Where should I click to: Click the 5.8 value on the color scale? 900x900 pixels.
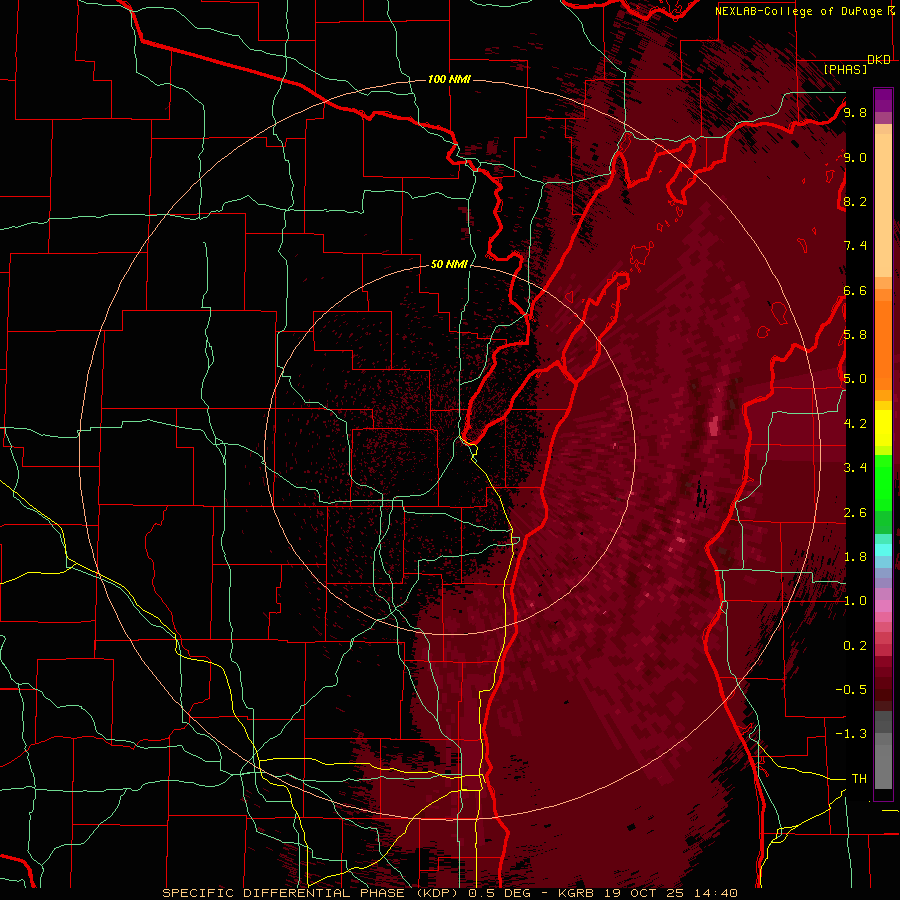tap(855, 334)
